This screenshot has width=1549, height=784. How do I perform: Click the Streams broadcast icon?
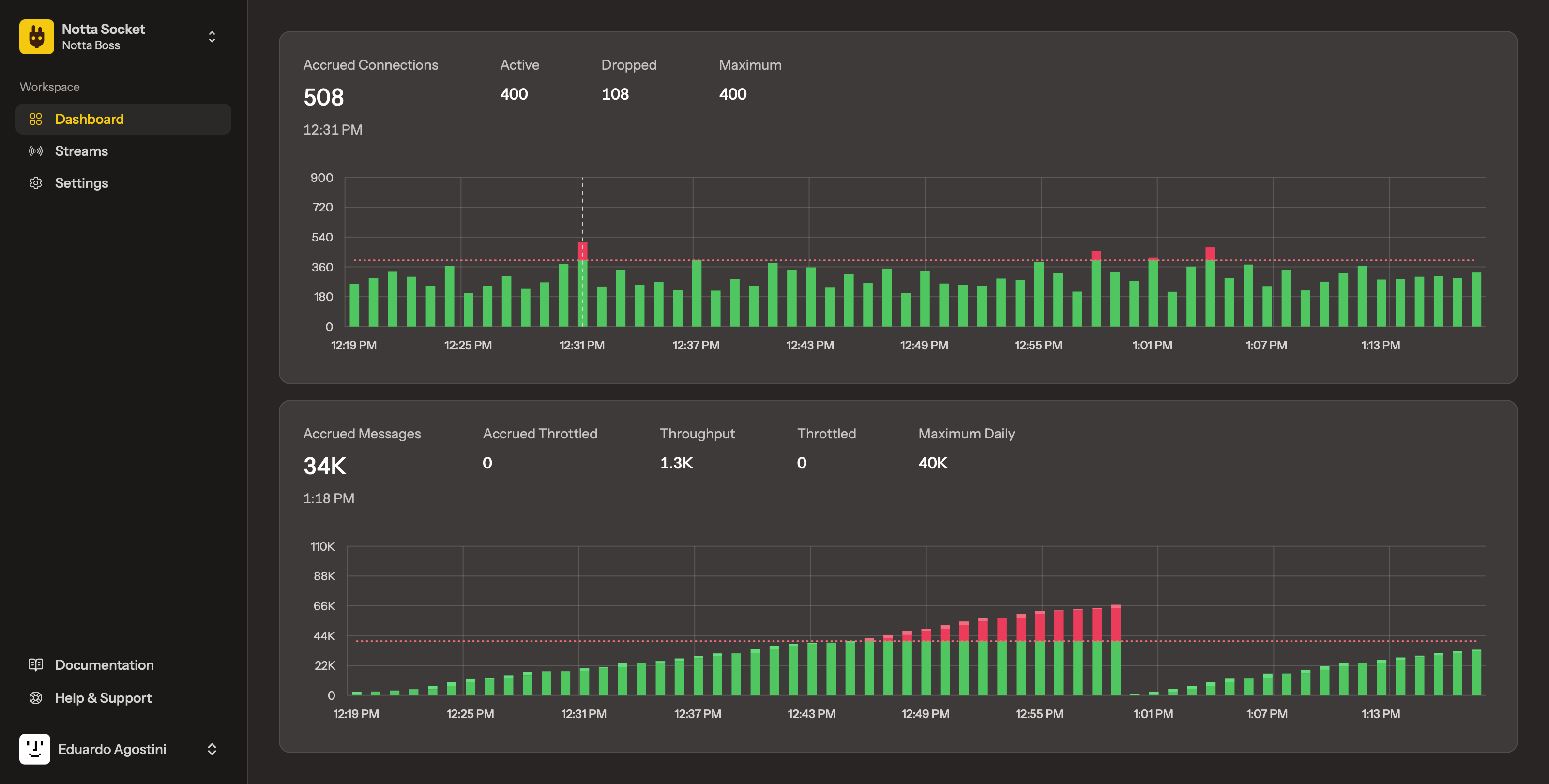(x=35, y=151)
